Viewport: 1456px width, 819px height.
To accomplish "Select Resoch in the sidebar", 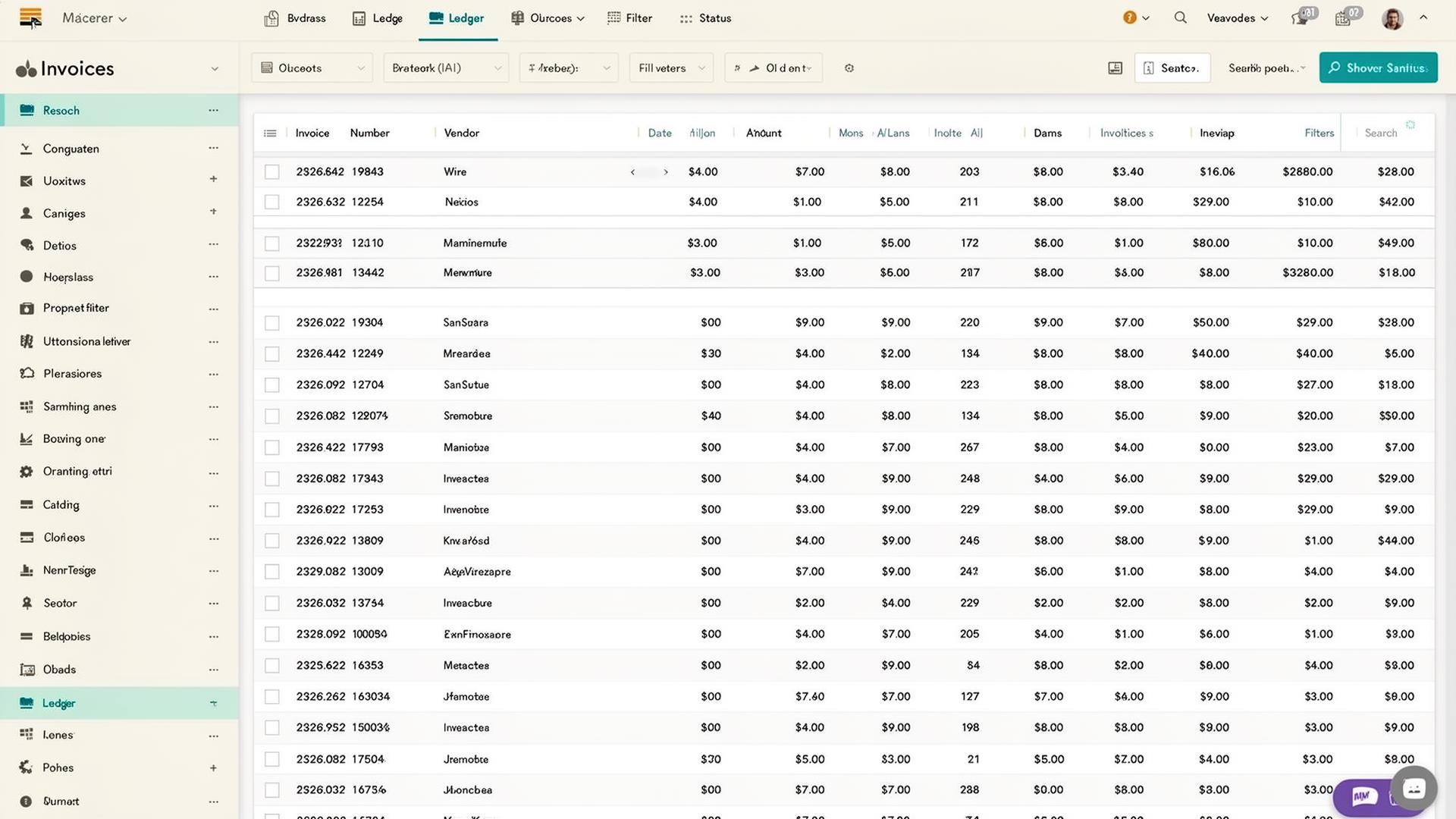I will point(119,111).
